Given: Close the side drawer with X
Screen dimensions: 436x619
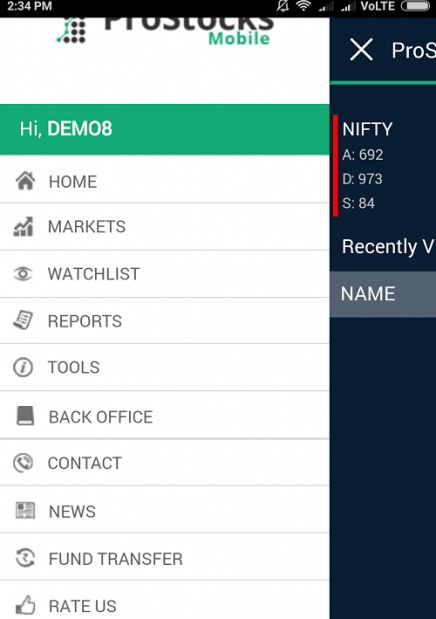Looking at the screenshot, I should 361,50.
